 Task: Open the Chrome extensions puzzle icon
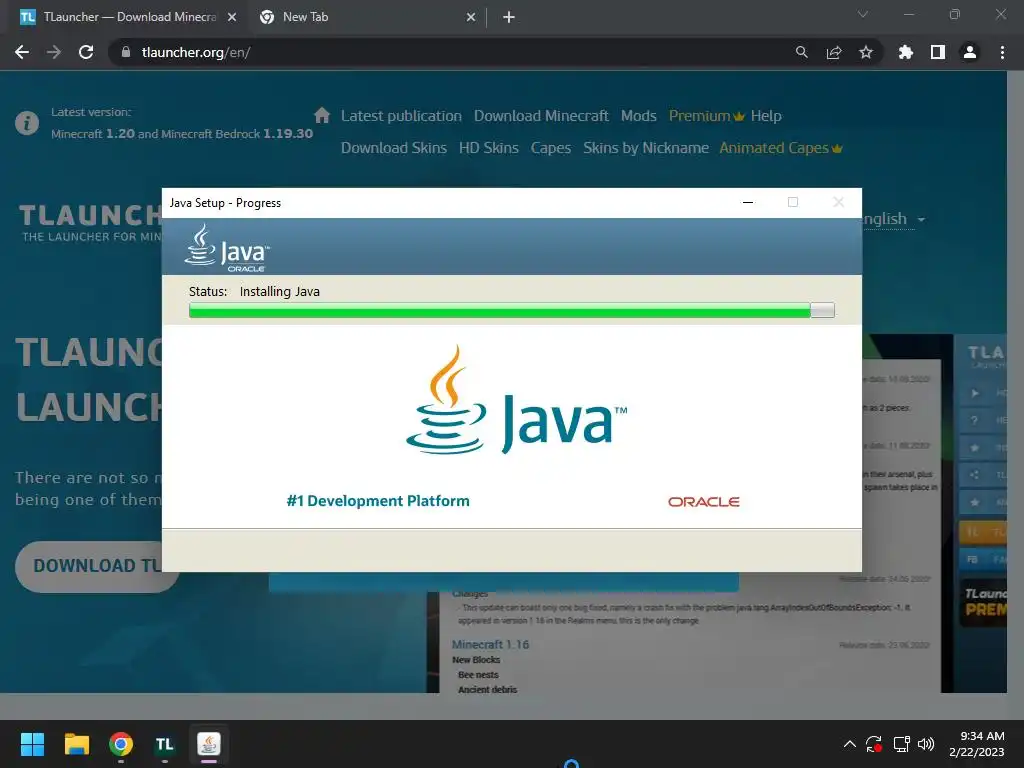point(906,52)
